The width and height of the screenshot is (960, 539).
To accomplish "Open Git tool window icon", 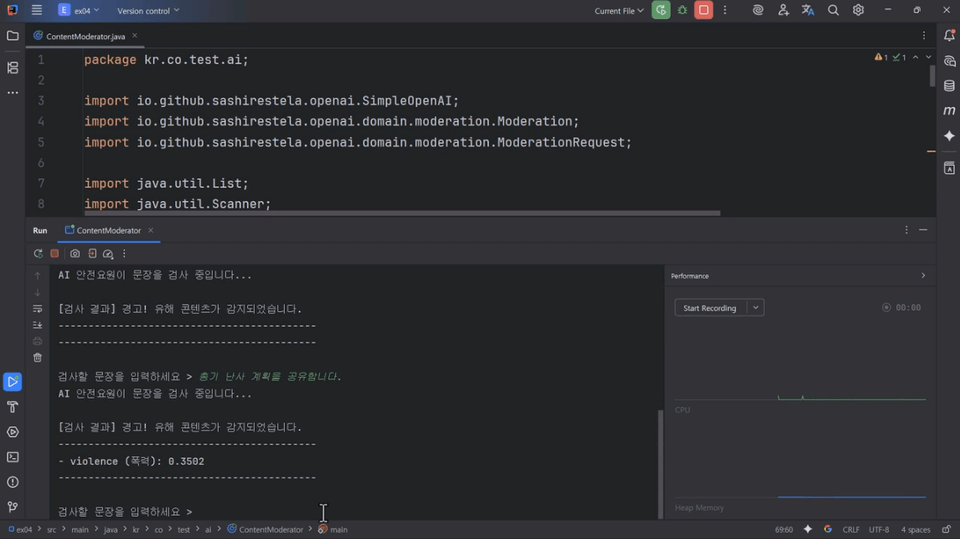I will (12, 507).
